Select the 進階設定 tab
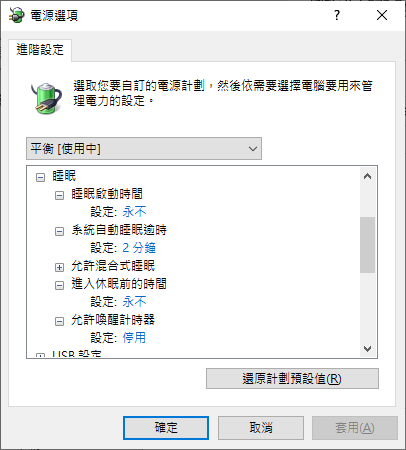The image size is (406, 450). pos(40,50)
